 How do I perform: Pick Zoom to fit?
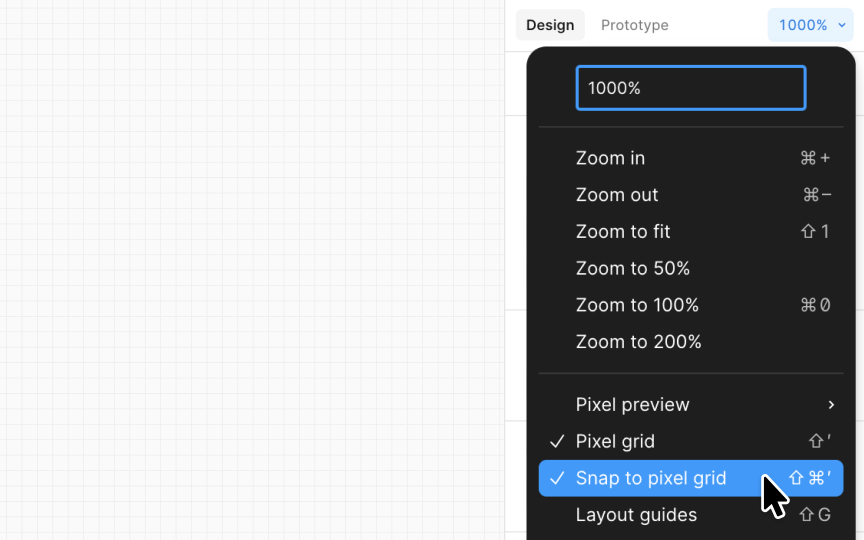pyautogui.click(x=691, y=231)
